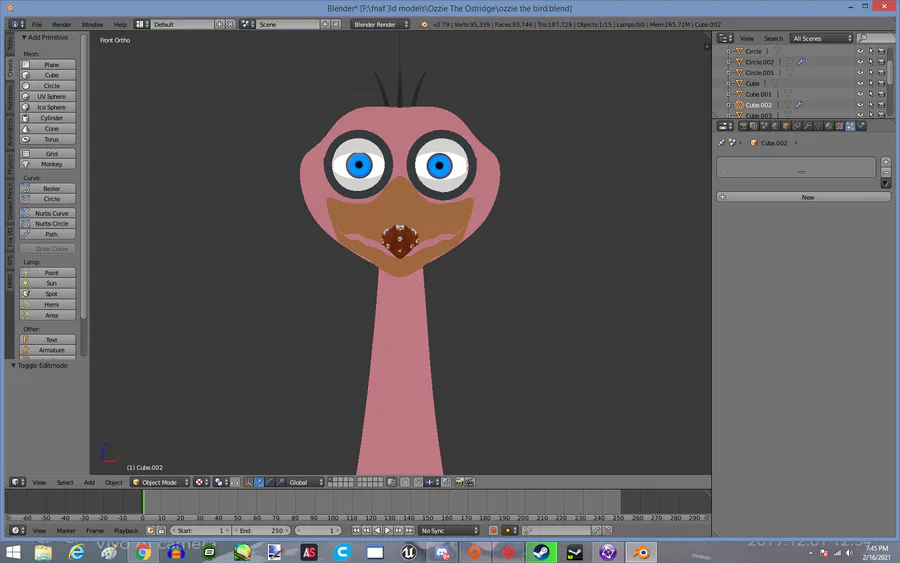Expand the All Scenes outliner filter dropdown

822,38
